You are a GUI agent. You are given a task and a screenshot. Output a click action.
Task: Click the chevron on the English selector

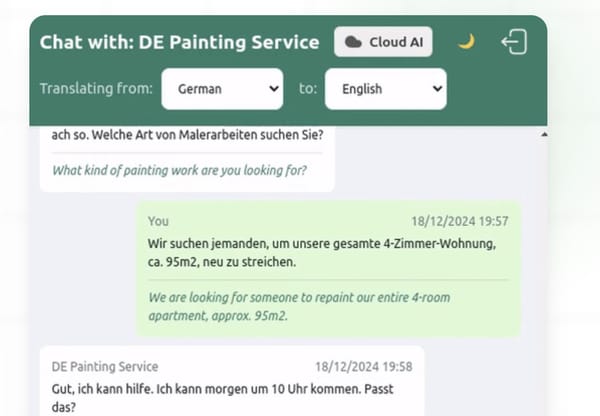click(x=437, y=89)
